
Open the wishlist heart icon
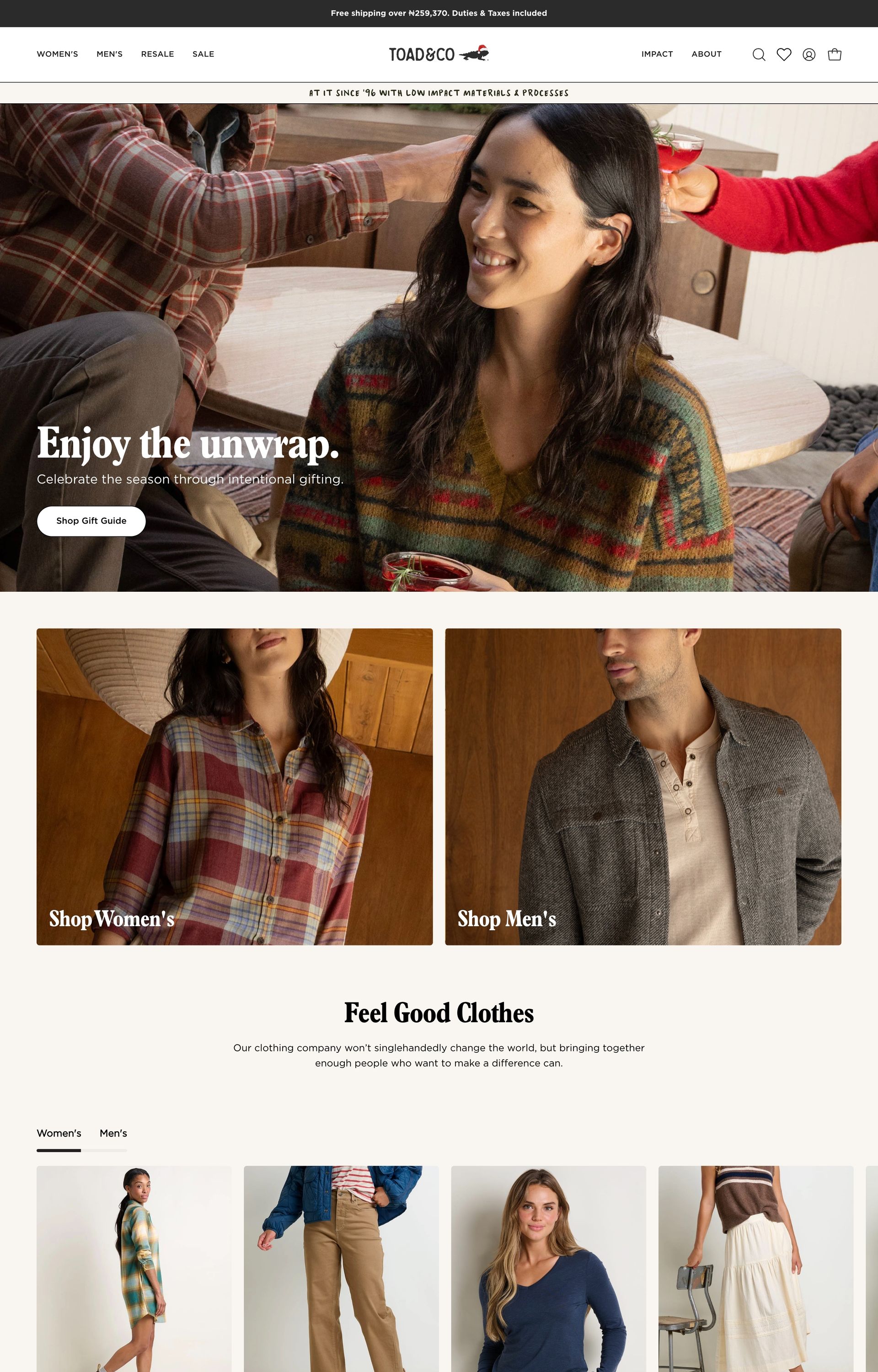coord(784,55)
